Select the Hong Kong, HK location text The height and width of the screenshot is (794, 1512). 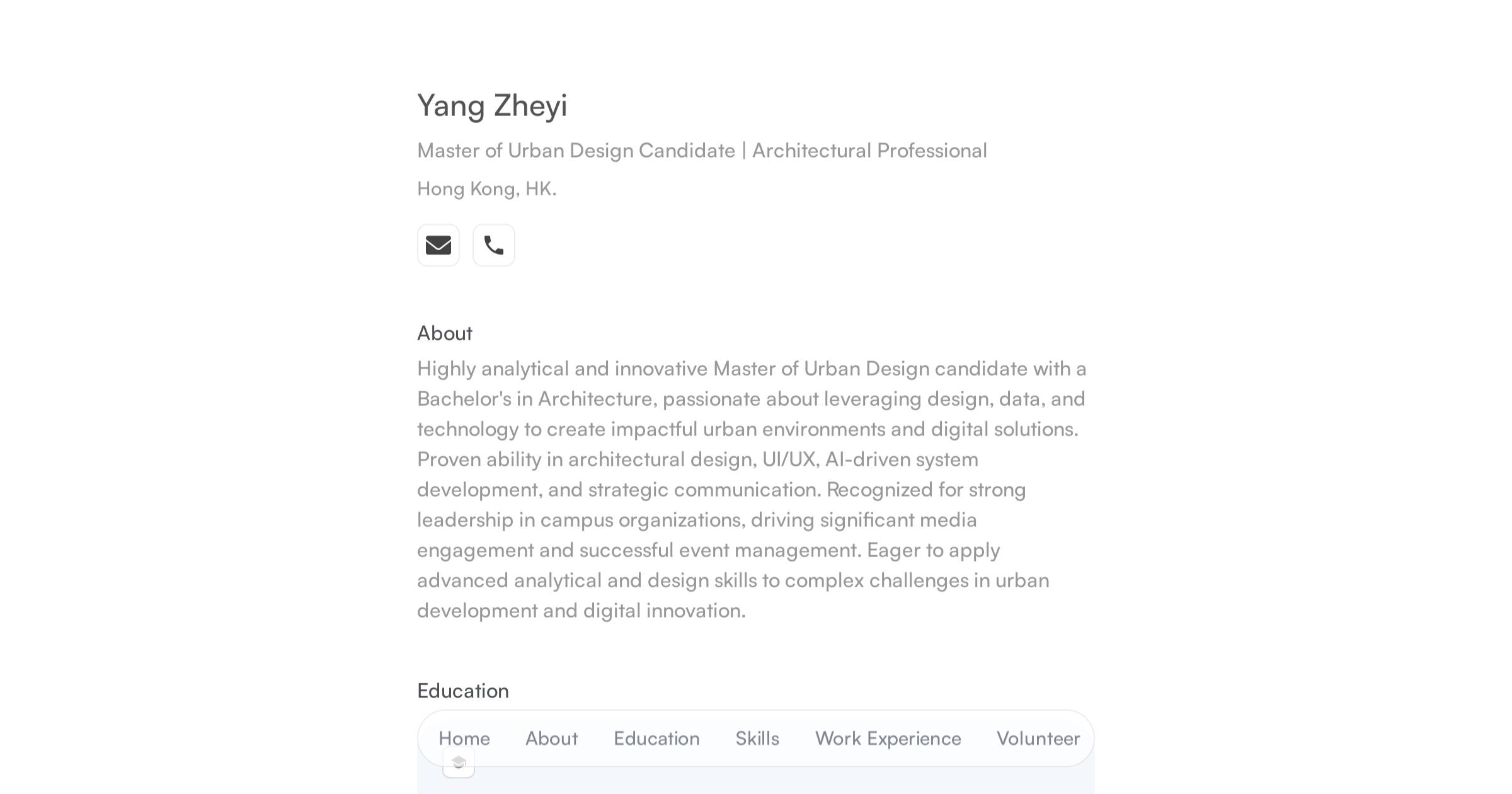click(486, 188)
